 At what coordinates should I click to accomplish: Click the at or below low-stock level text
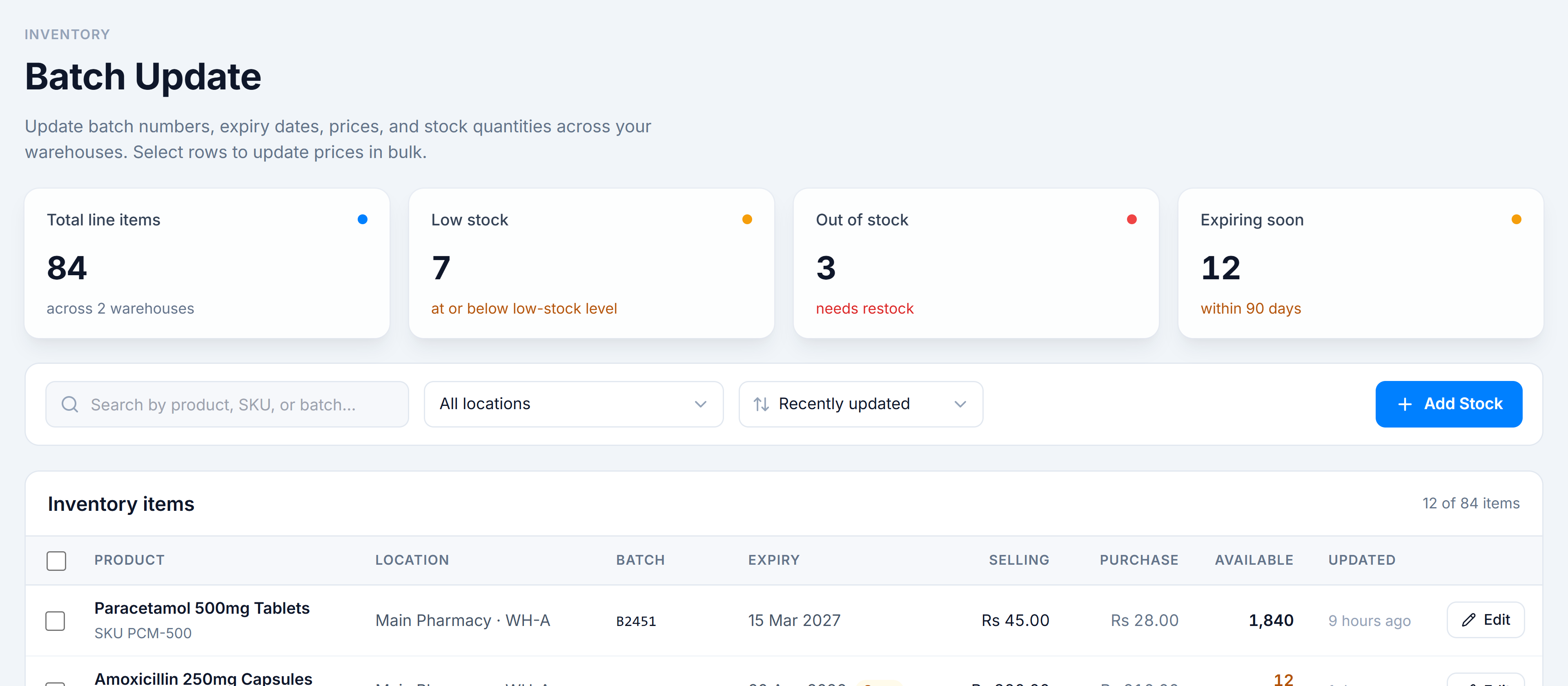[524, 309]
